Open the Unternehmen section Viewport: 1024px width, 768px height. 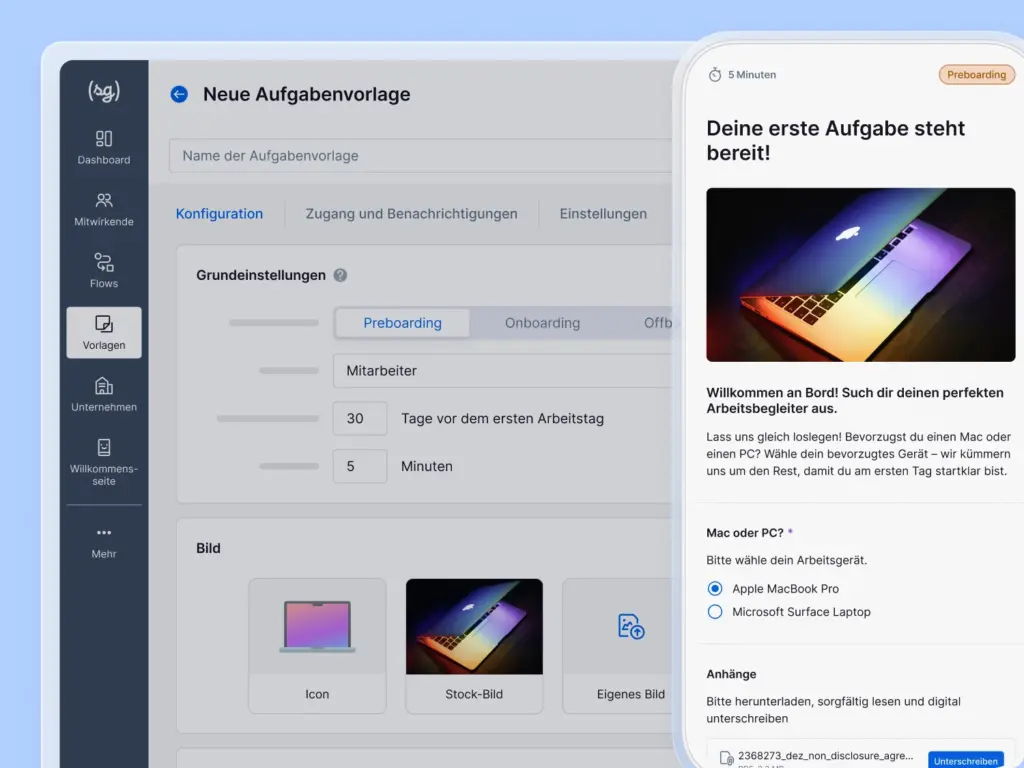point(103,394)
